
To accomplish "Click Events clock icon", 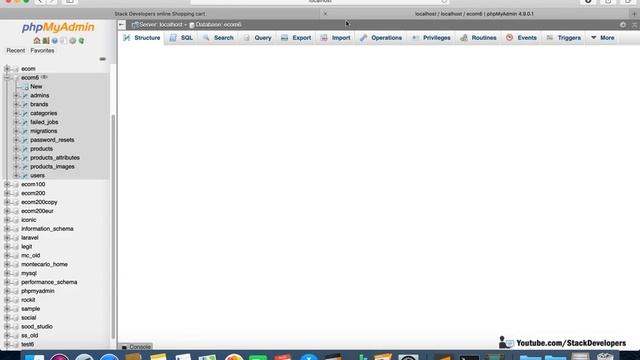I will coord(509,38).
